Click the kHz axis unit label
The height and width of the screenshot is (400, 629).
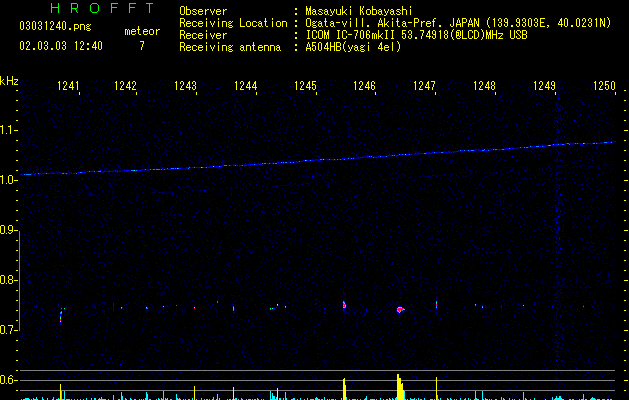9,81
